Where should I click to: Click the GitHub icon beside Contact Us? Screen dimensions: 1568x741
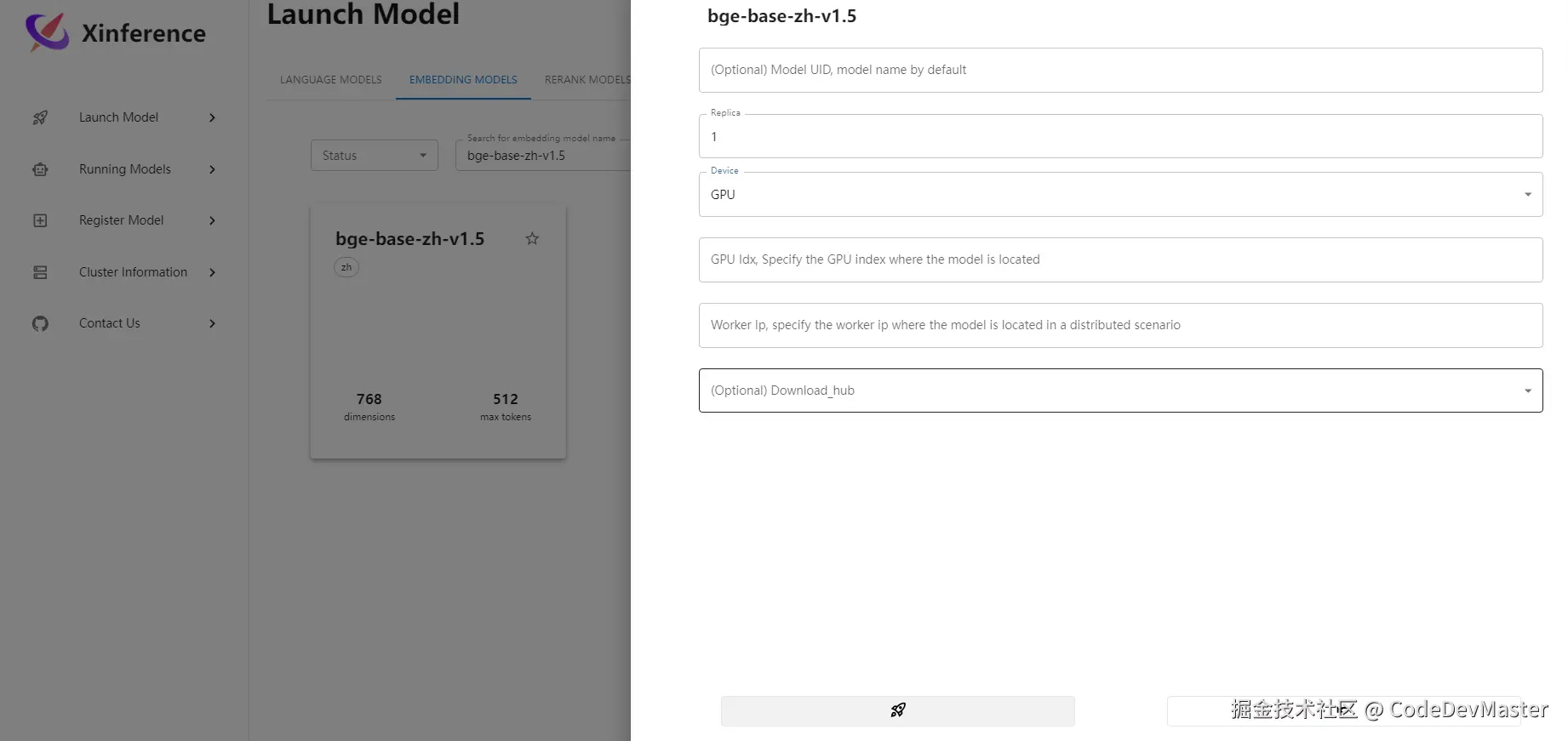click(40, 323)
